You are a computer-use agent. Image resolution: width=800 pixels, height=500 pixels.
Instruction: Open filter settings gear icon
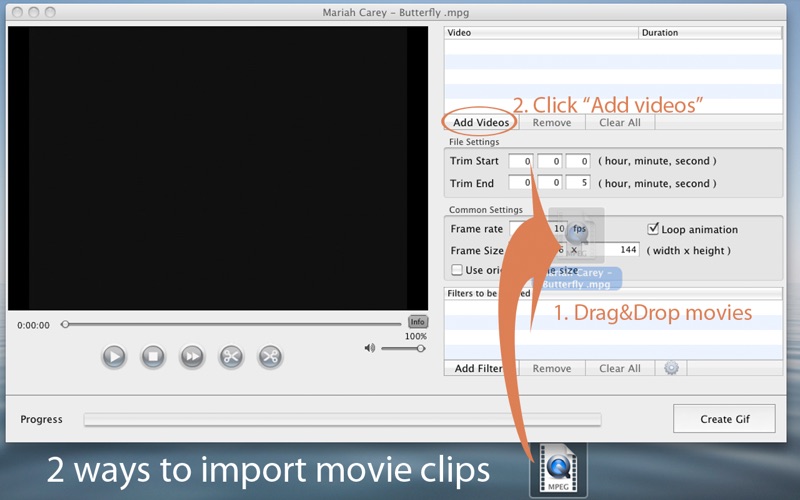[671, 368]
